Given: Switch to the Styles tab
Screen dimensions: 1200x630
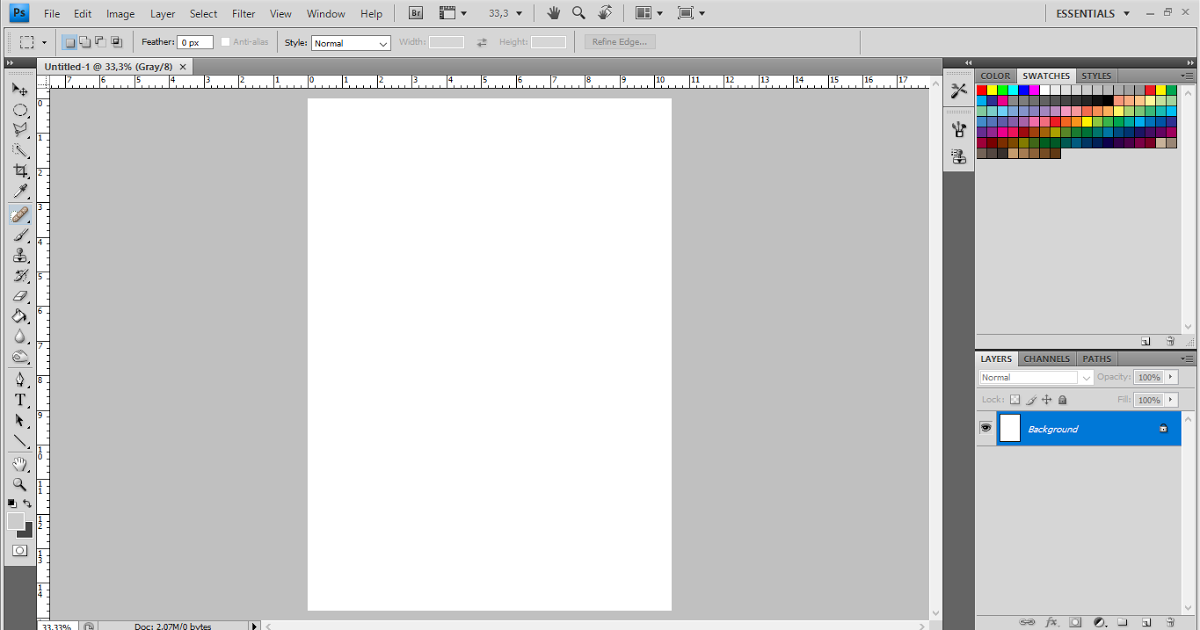Looking at the screenshot, I should tap(1096, 75).
